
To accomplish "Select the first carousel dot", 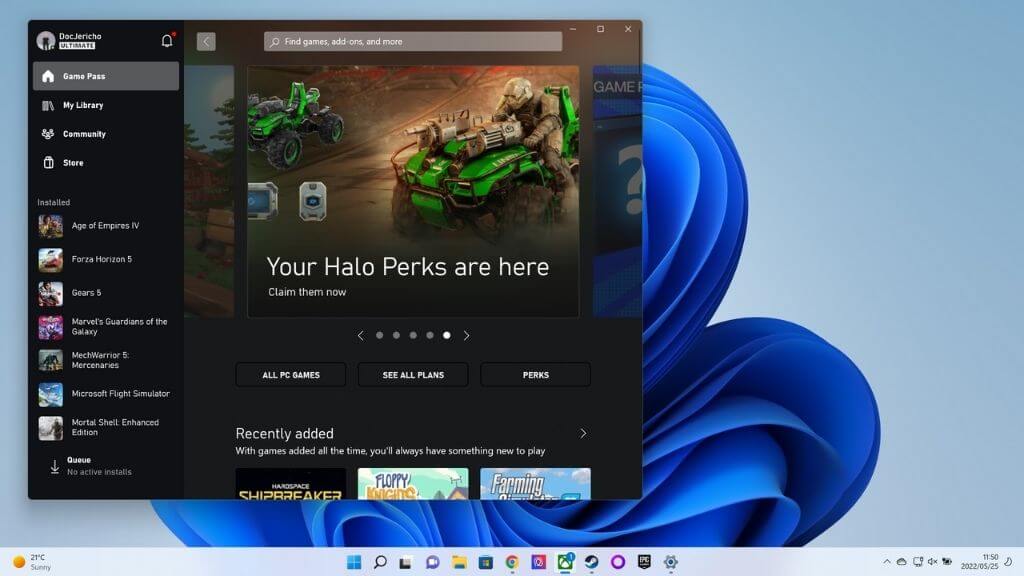I will [379, 335].
